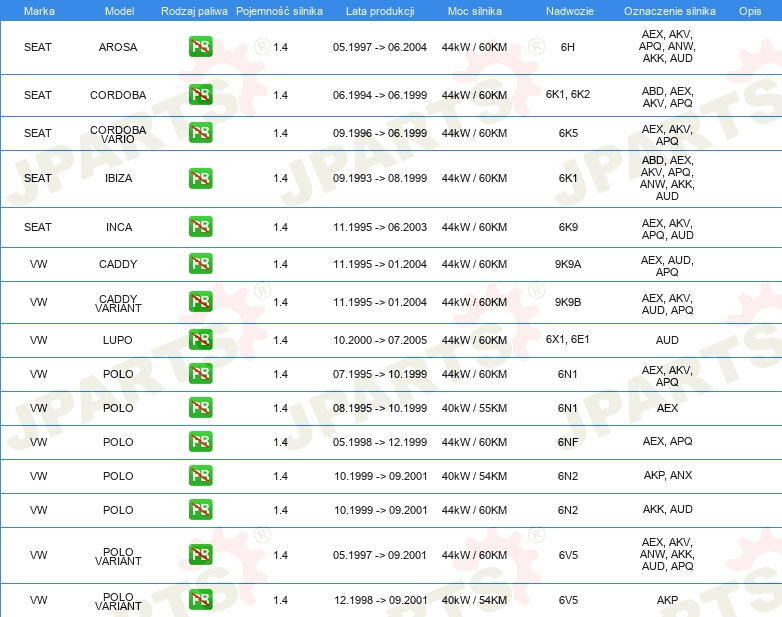Select the Pojemność silnika column header
Screen dimensions: 782x617
point(279,11)
